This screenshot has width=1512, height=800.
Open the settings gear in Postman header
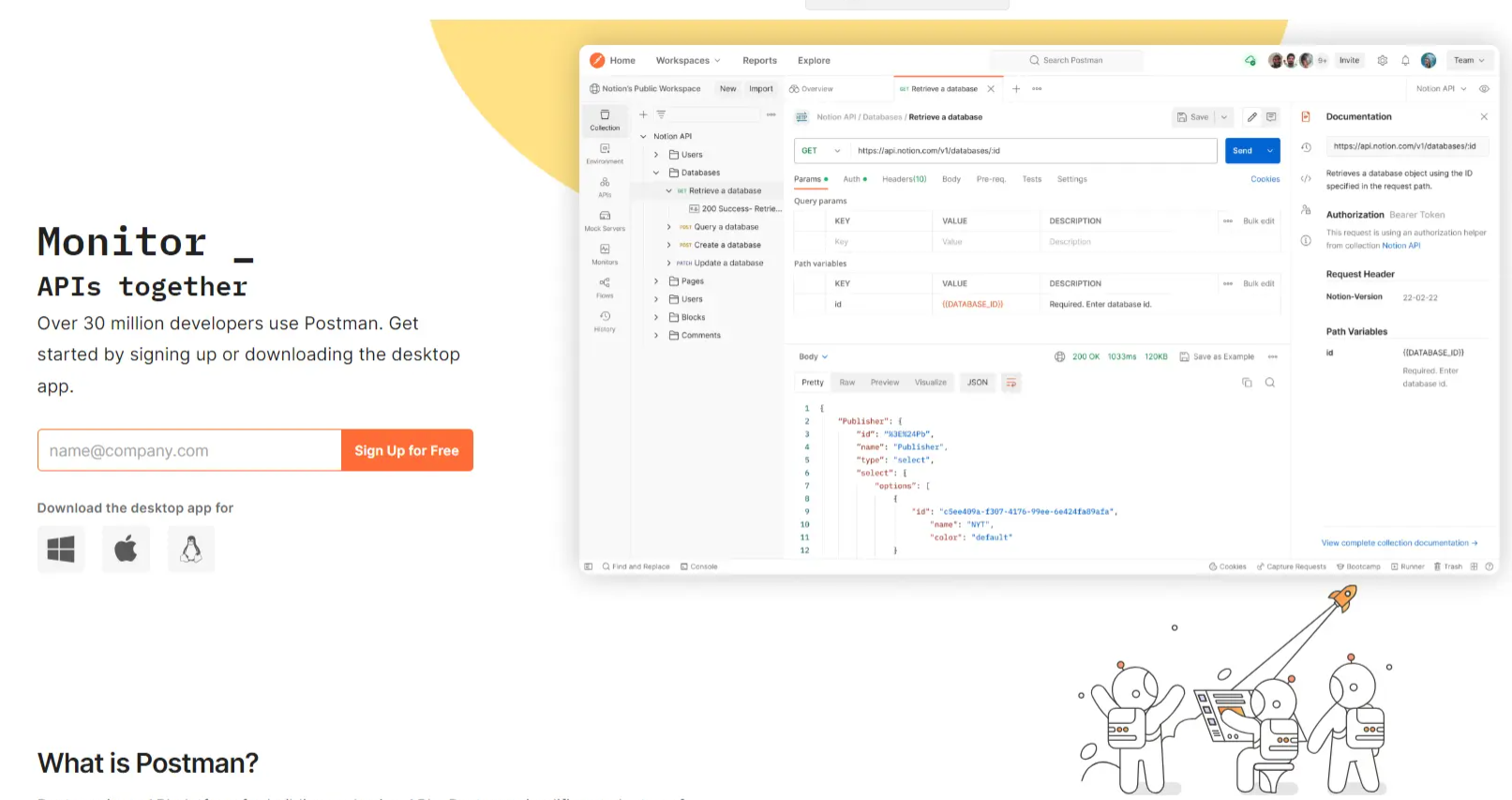(1382, 60)
